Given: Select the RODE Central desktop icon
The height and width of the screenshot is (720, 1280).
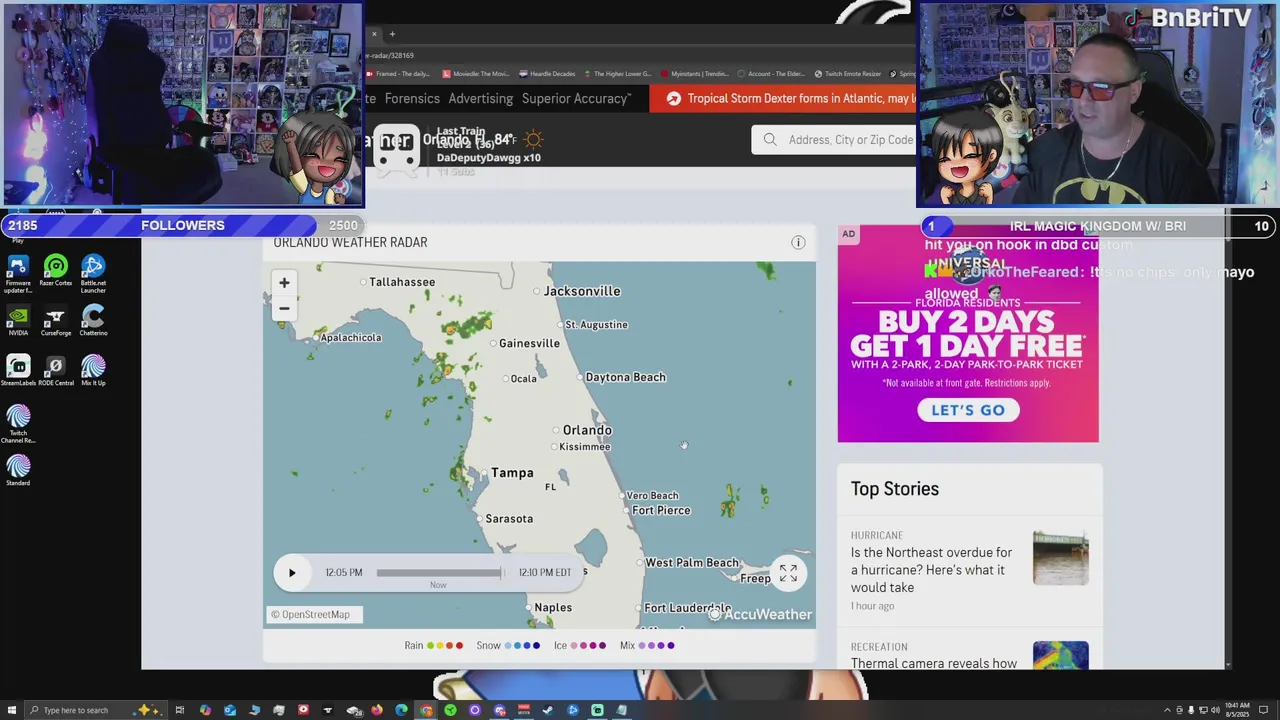Looking at the screenshot, I should tap(56, 371).
